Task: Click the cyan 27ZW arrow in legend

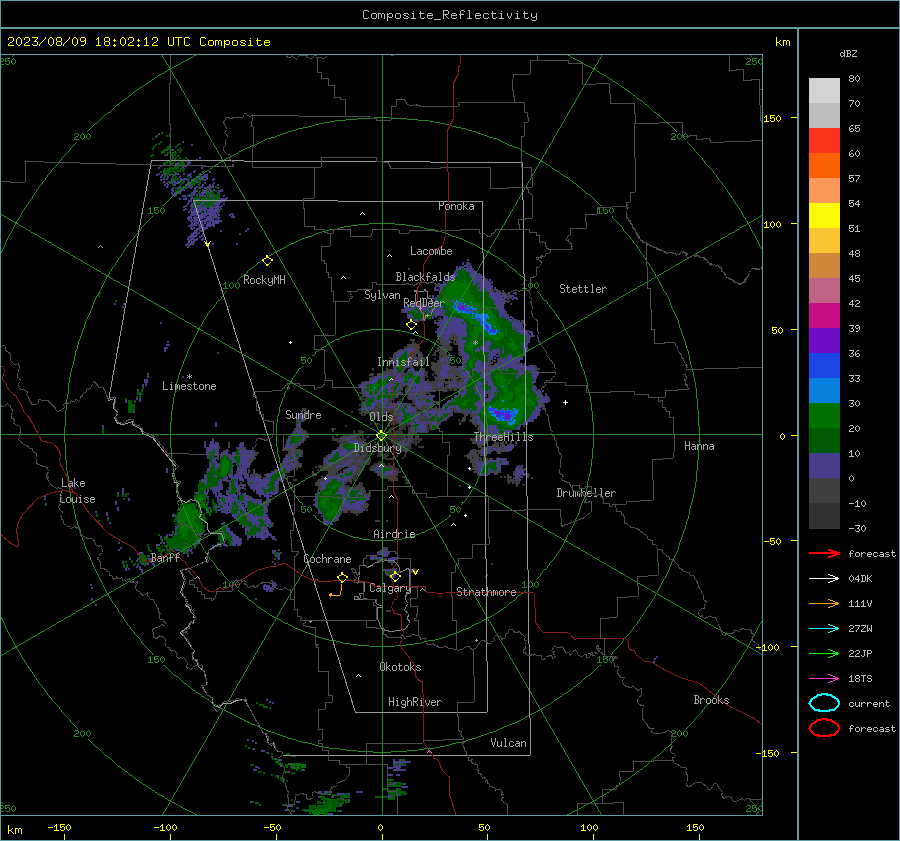Action: point(824,629)
